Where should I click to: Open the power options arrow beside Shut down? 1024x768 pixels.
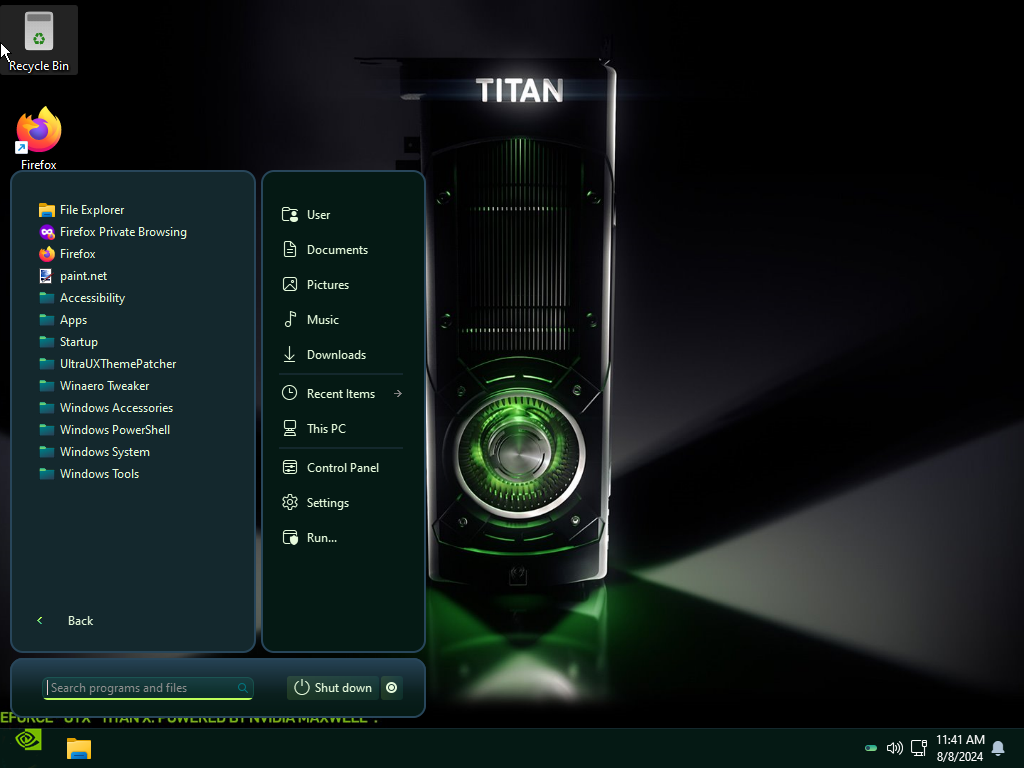(x=391, y=688)
